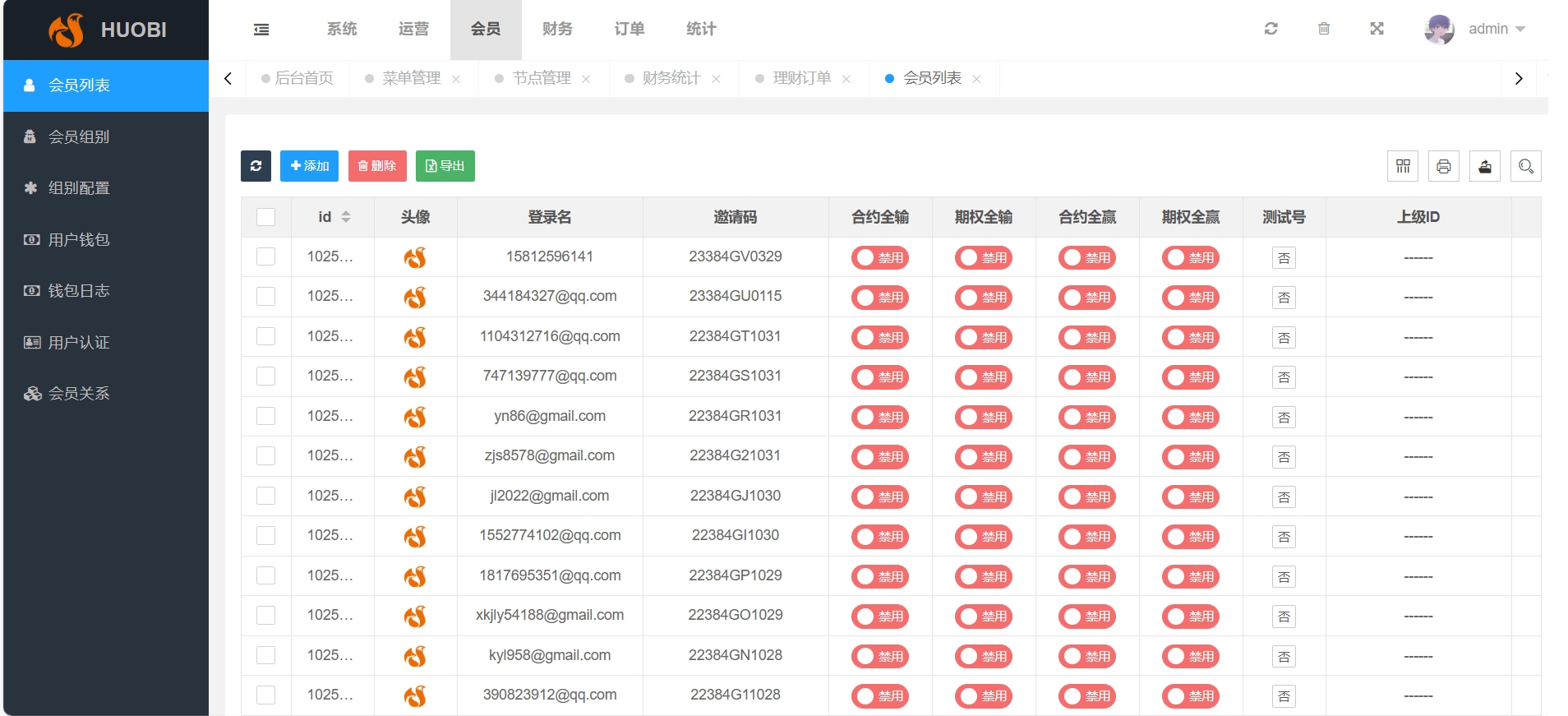This screenshot has width=1568, height=716.
Task: Click the print icon above table
Action: 1444,166
